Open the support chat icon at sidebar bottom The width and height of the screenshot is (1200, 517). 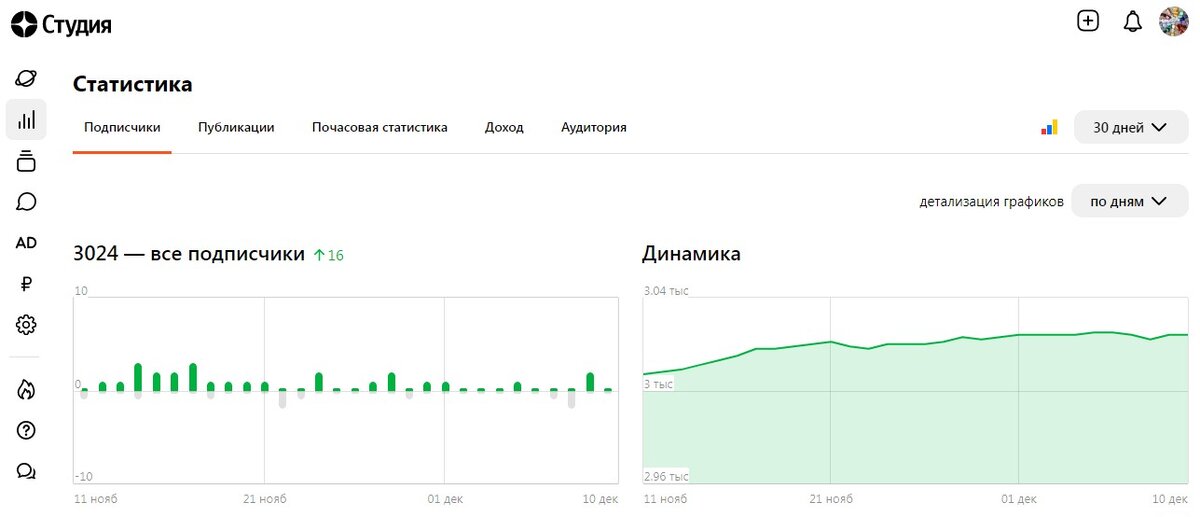click(x=26, y=472)
